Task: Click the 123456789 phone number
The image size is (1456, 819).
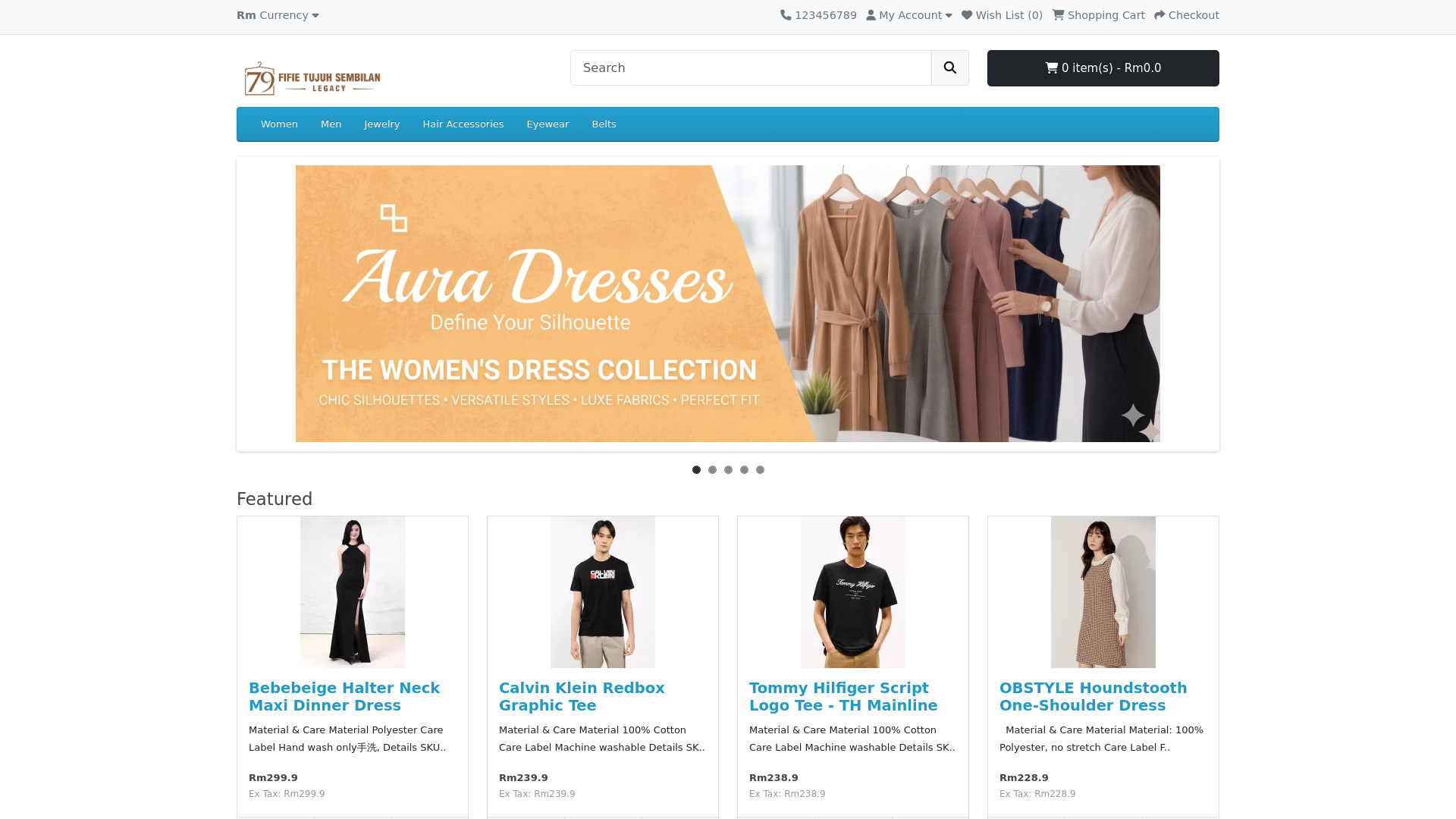Action: 826,15
